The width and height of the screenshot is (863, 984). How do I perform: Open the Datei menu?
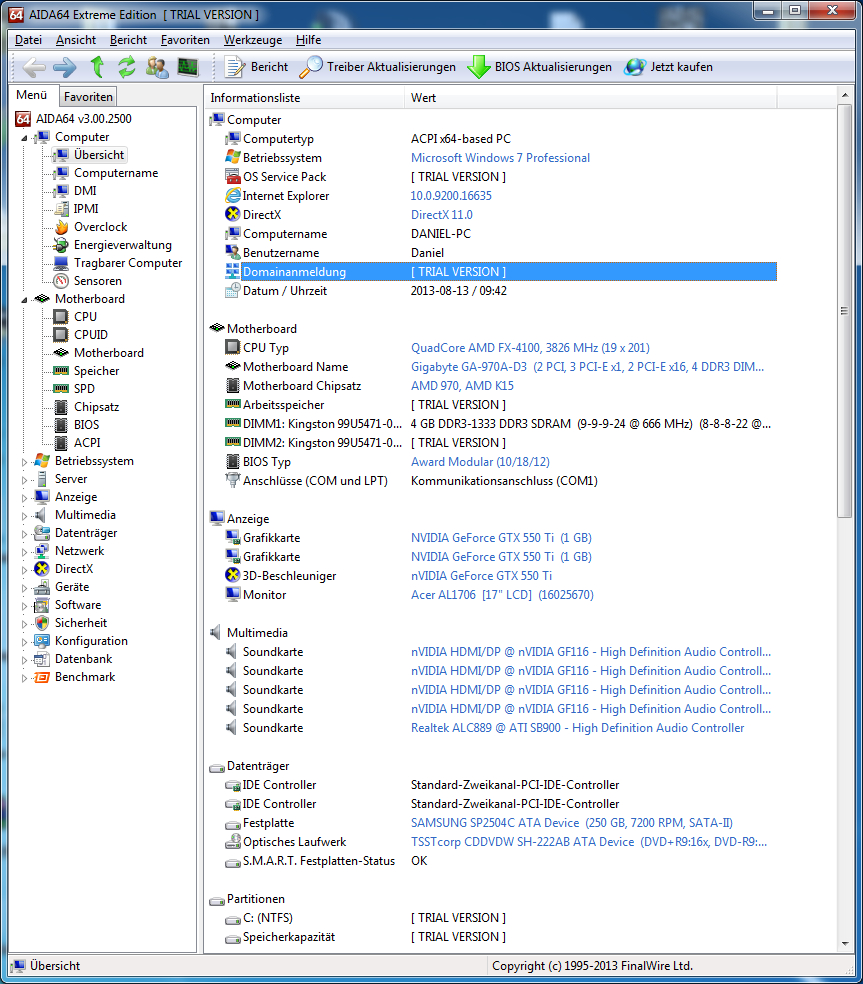point(28,40)
